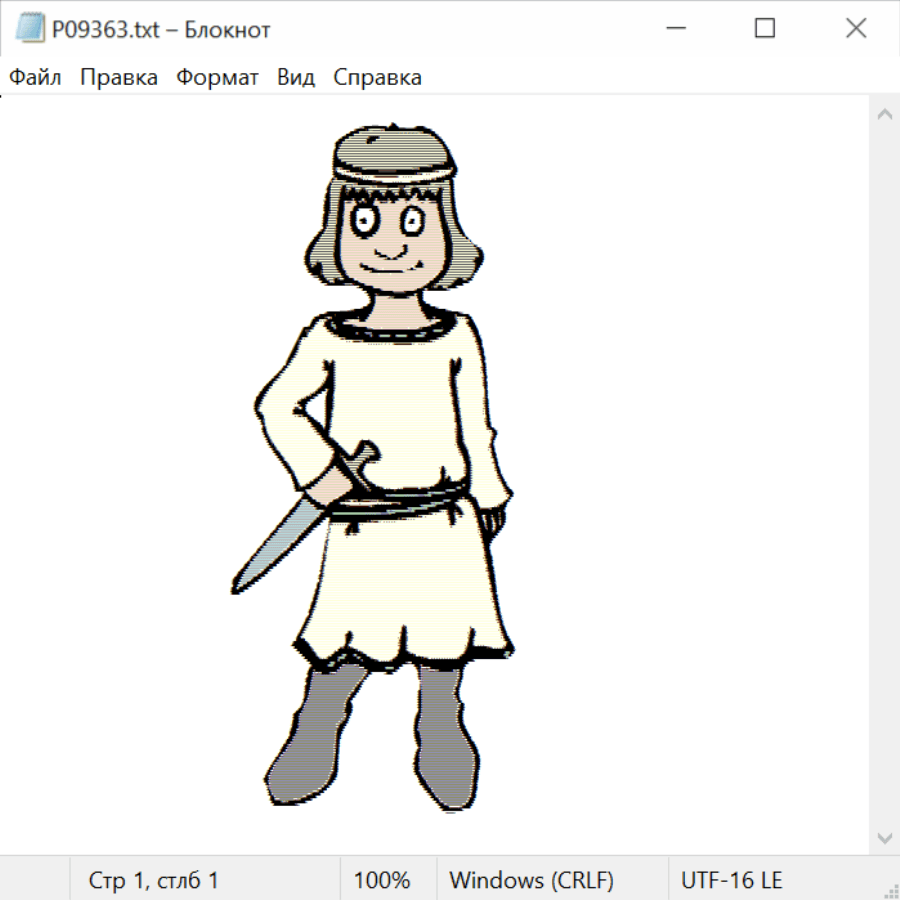The width and height of the screenshot is (900, 900).
Task: Click the UTF-16 LE encoding indicator
Action: (x=731, y=880)
